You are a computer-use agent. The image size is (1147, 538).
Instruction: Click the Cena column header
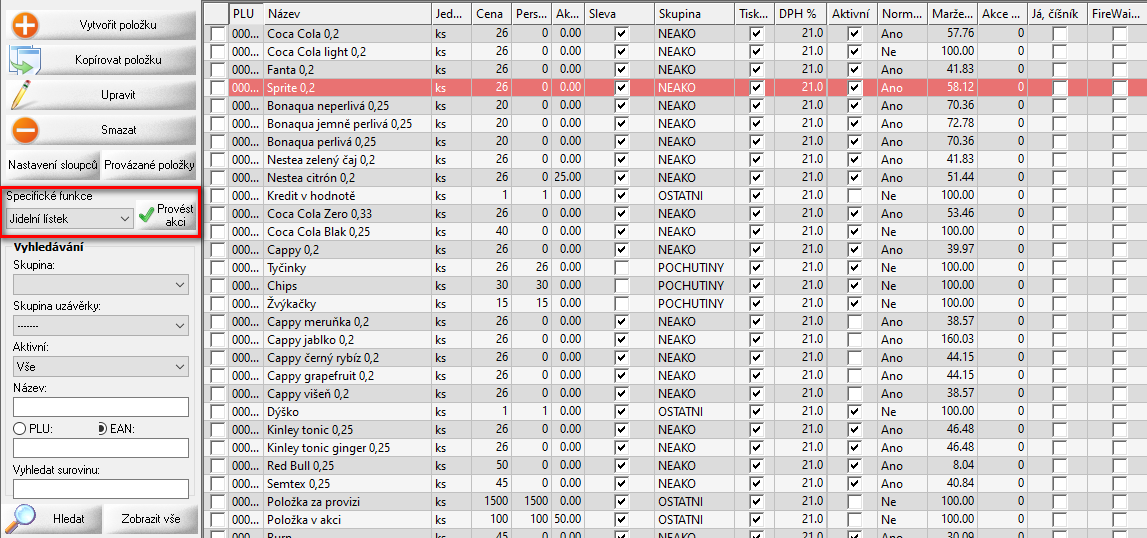[x=490, y=14]
